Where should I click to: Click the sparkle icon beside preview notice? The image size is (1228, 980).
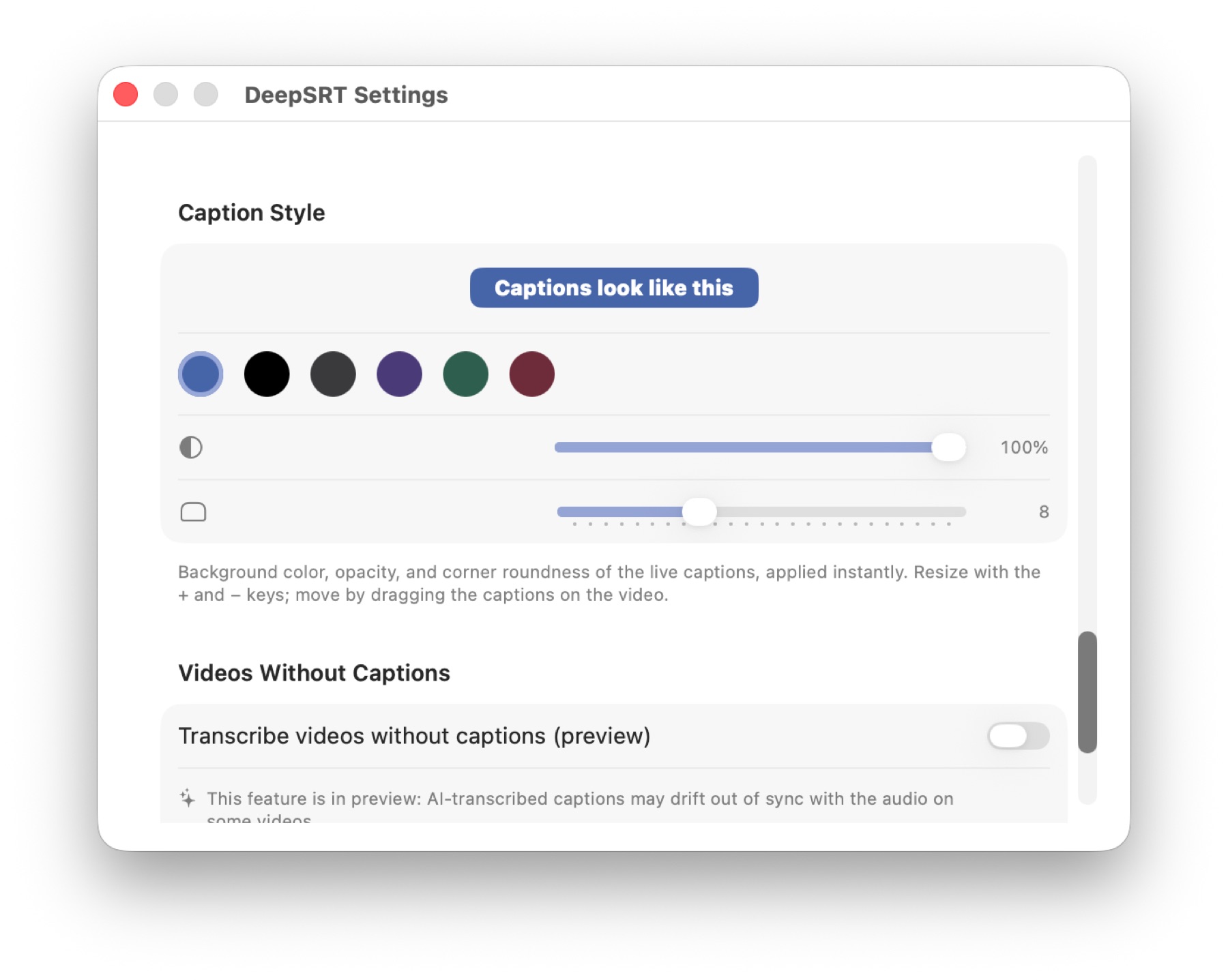(x=188, y=798)
